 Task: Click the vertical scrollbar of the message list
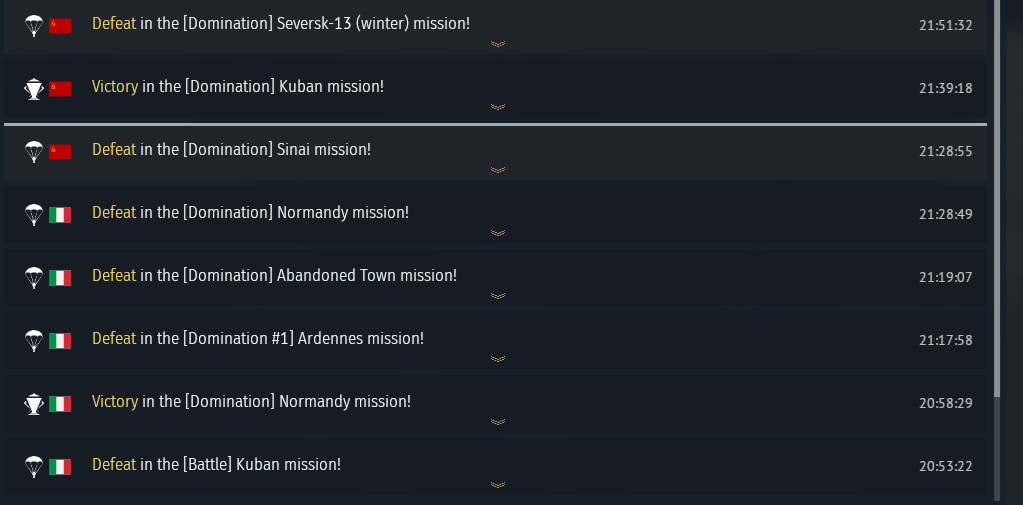coord(996,200)
